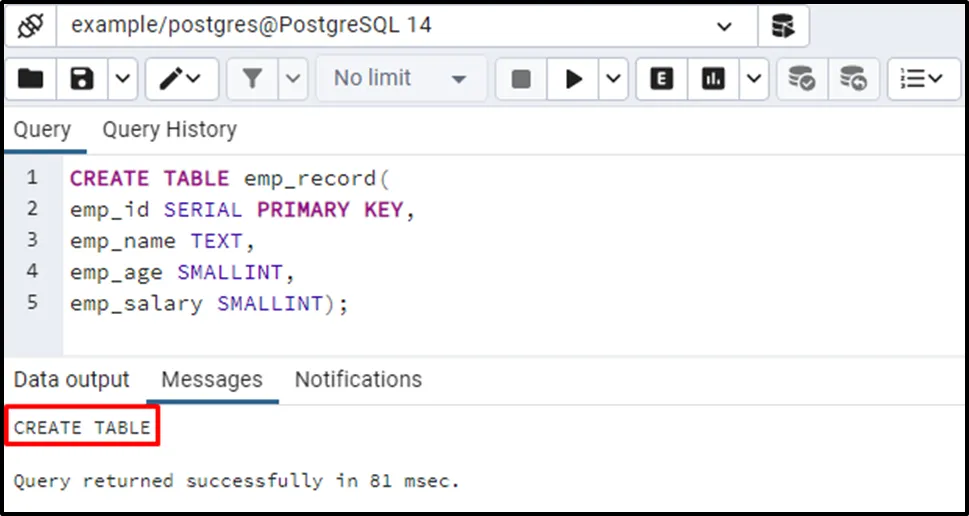The height and width of the screenshot is (516, 969).
Task: Open the connection selector dropdown
Action: [725, 26]
